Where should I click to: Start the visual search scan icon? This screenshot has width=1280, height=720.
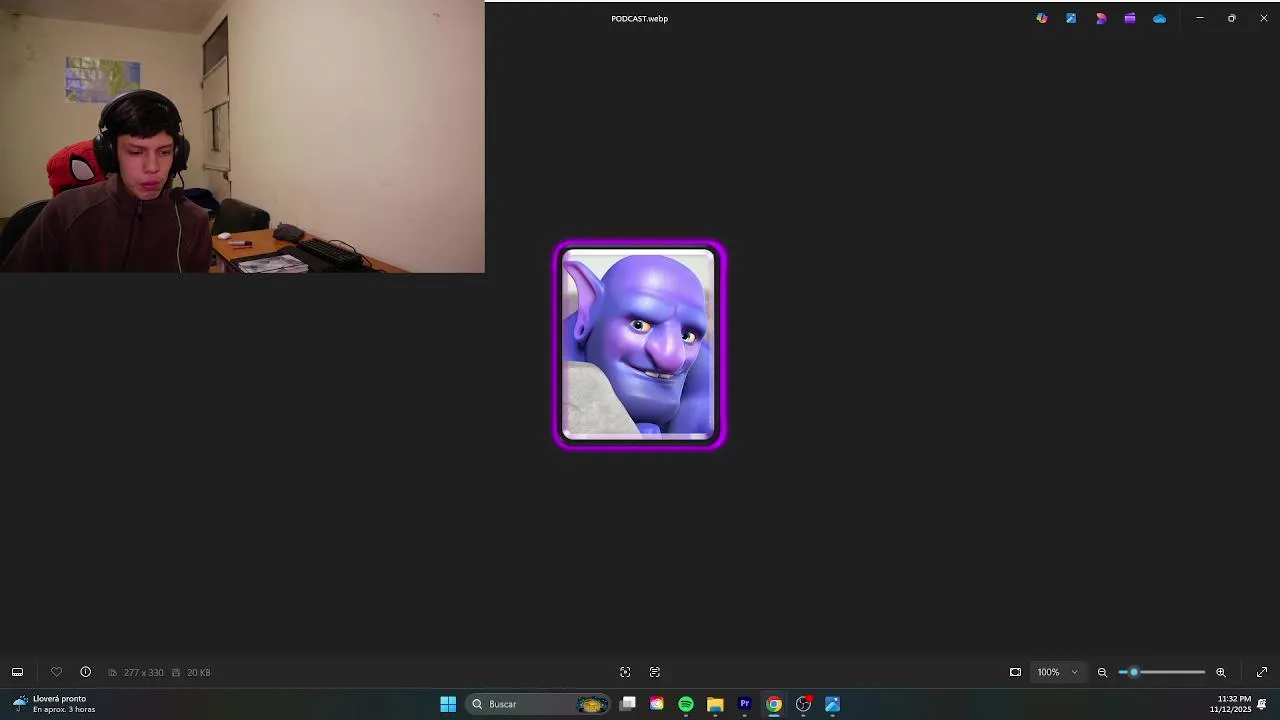click(x=625, y=672)
